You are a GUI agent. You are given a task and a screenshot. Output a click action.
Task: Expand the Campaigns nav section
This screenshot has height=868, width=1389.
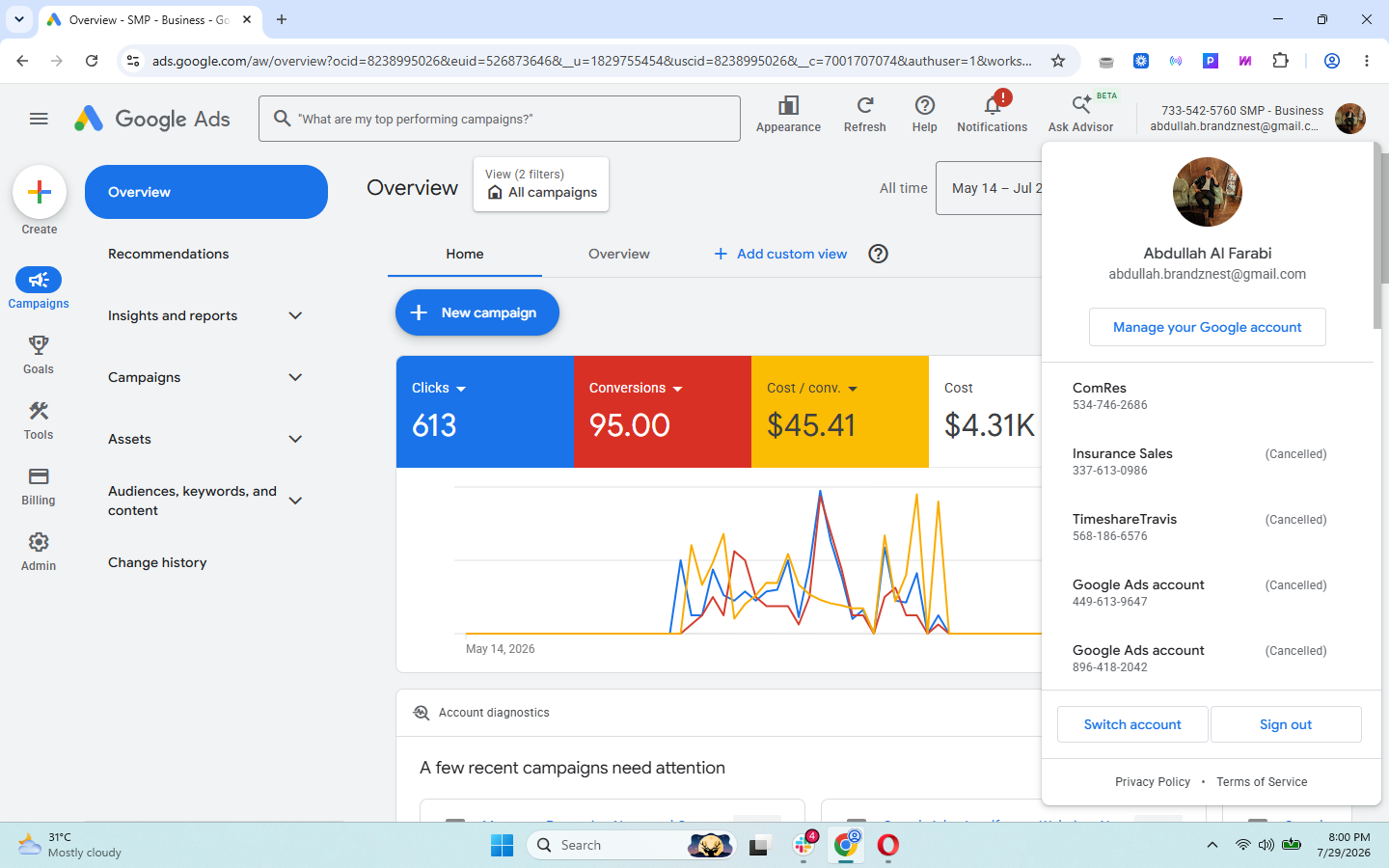tap(296, 377)
